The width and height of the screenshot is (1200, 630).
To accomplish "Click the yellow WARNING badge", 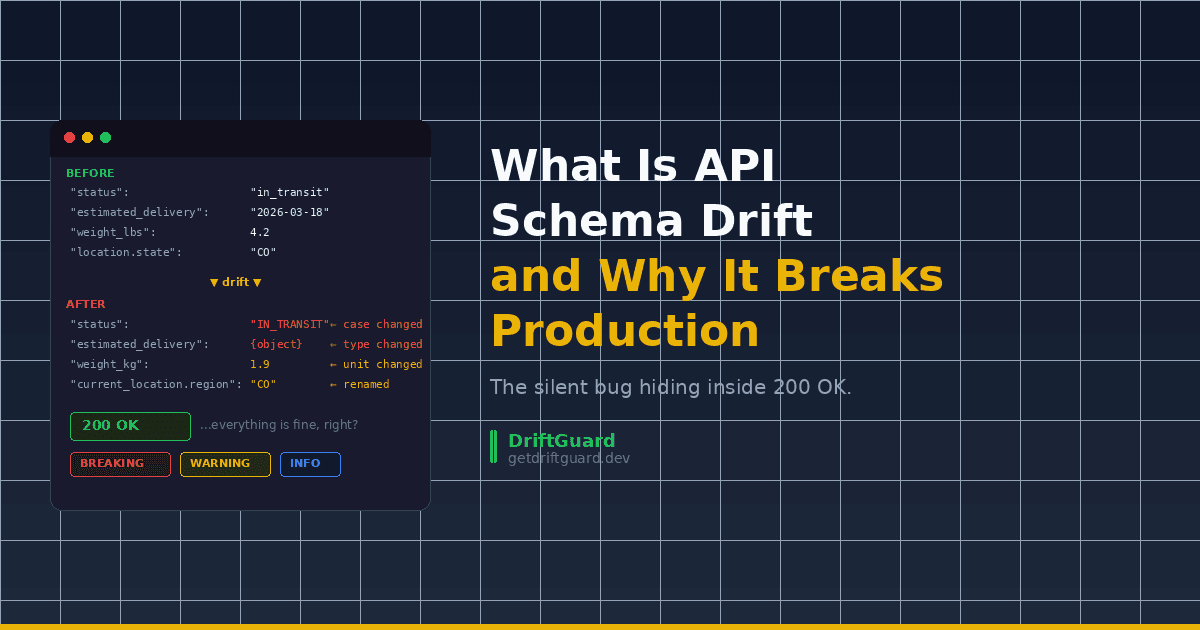I will (x=225, y=464).
